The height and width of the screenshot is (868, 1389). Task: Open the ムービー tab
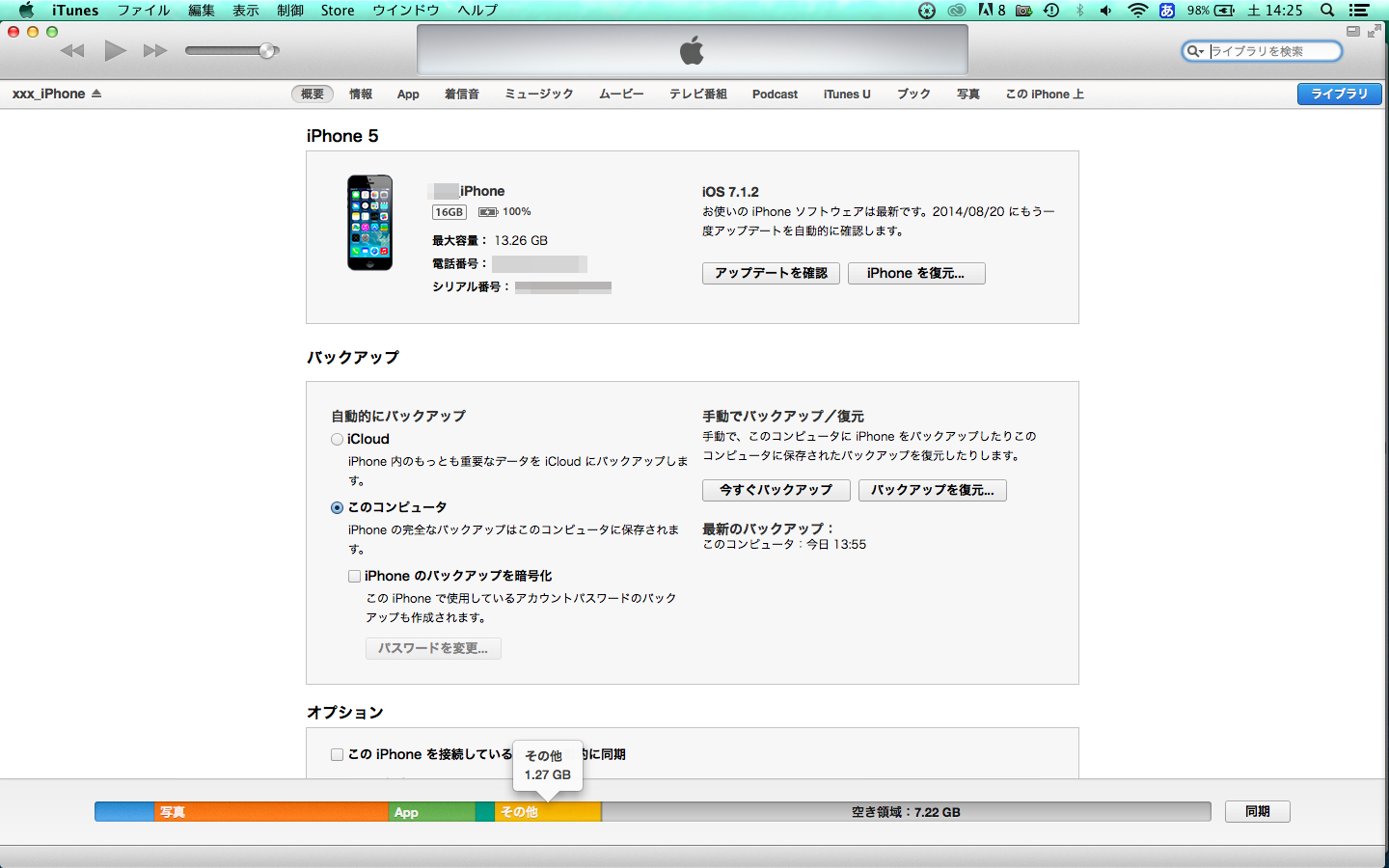coord(621,94)
